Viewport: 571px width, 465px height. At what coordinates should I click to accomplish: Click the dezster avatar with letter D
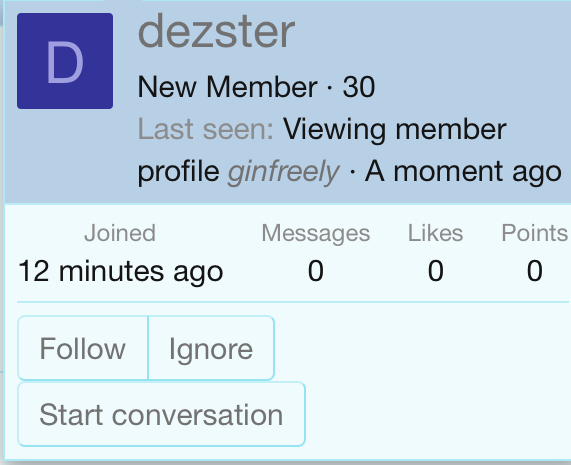[65, 61]
